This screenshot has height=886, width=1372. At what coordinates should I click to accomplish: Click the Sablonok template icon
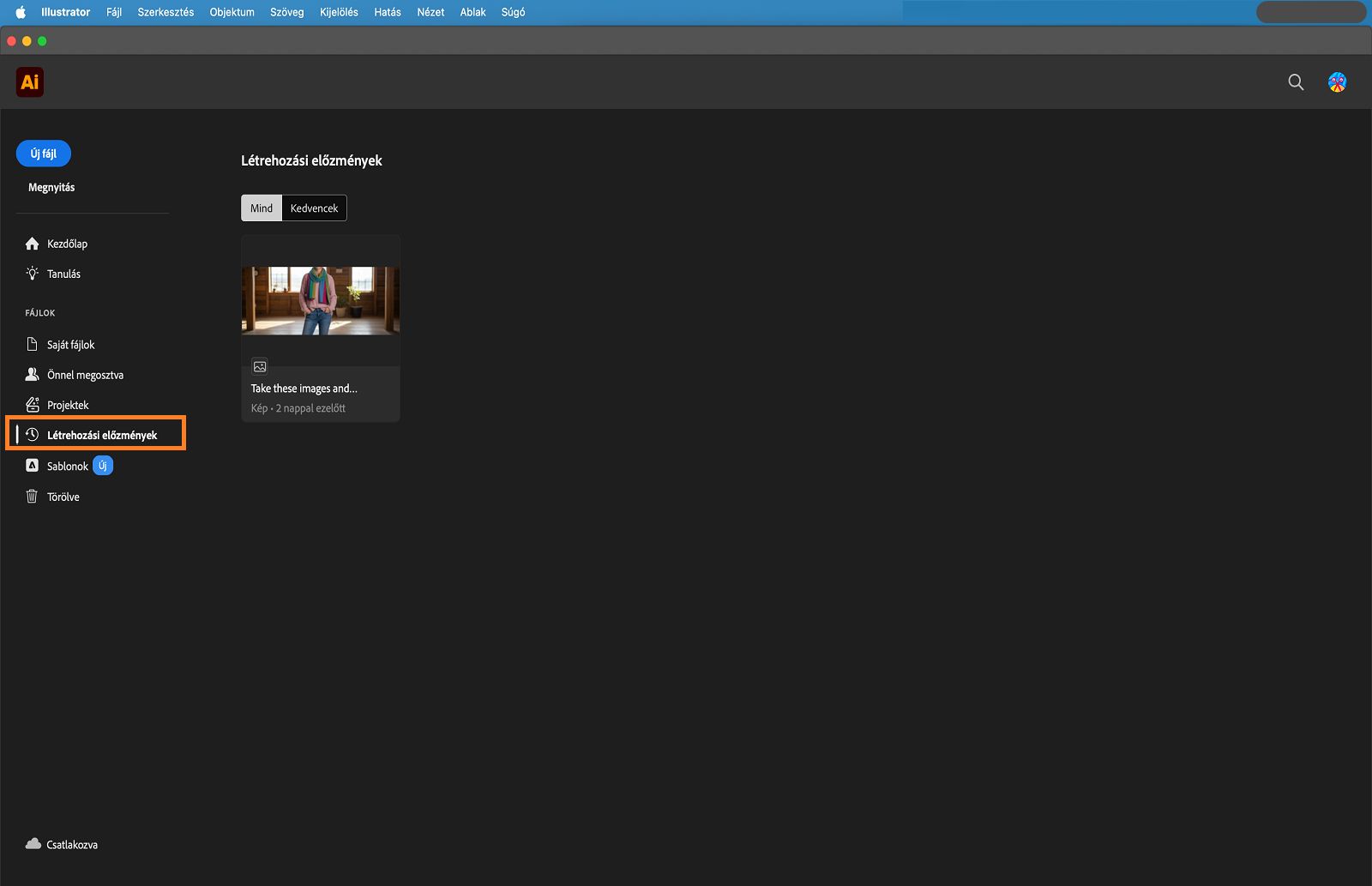[x=33, y=466]
